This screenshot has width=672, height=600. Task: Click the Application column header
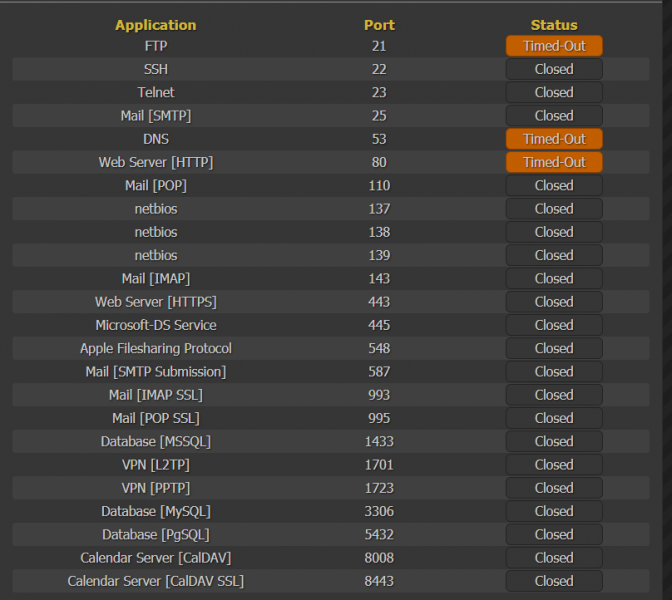click(x=155, y=25)
